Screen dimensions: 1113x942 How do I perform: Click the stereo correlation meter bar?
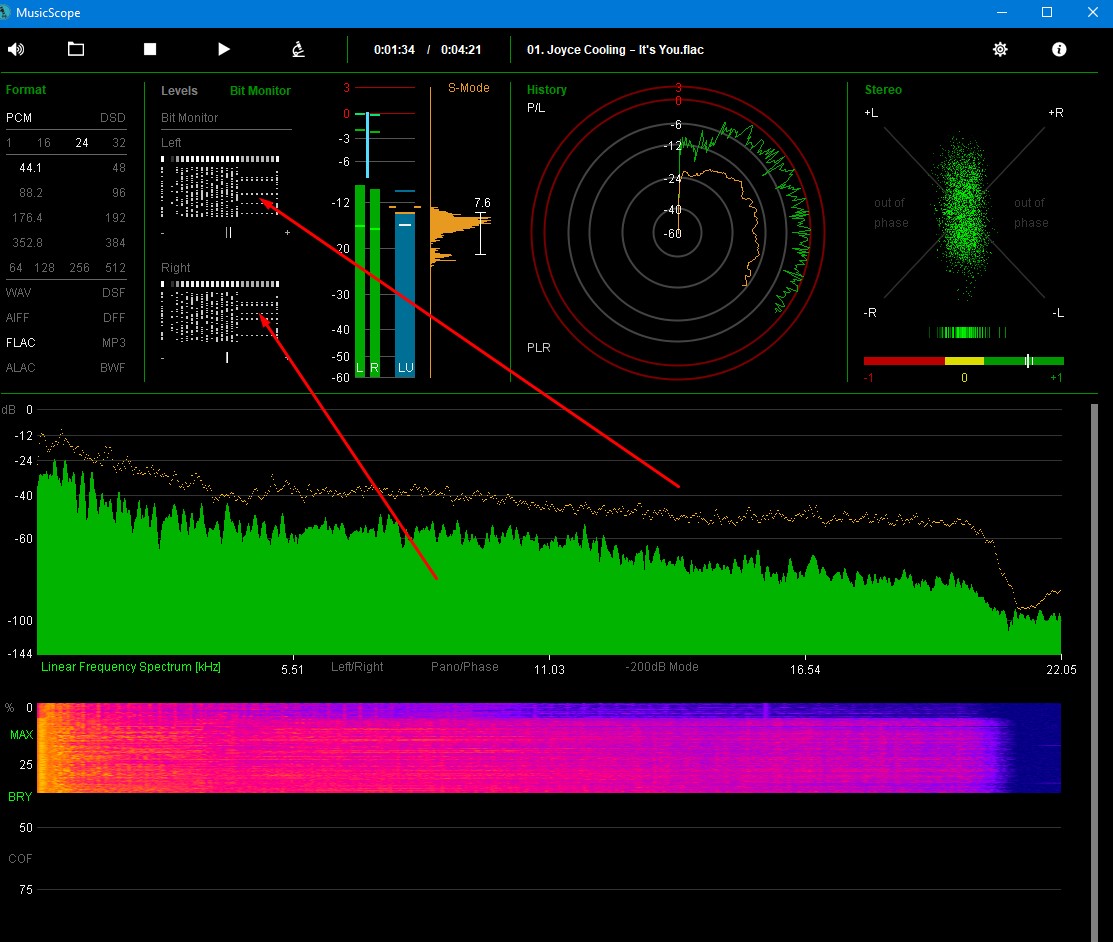(x=963, y=361)
